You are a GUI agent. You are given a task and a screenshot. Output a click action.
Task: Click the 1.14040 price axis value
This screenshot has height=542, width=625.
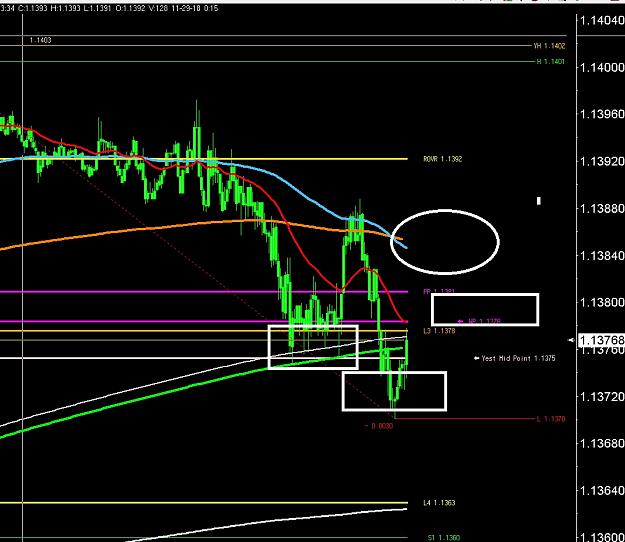click(601, 21)
